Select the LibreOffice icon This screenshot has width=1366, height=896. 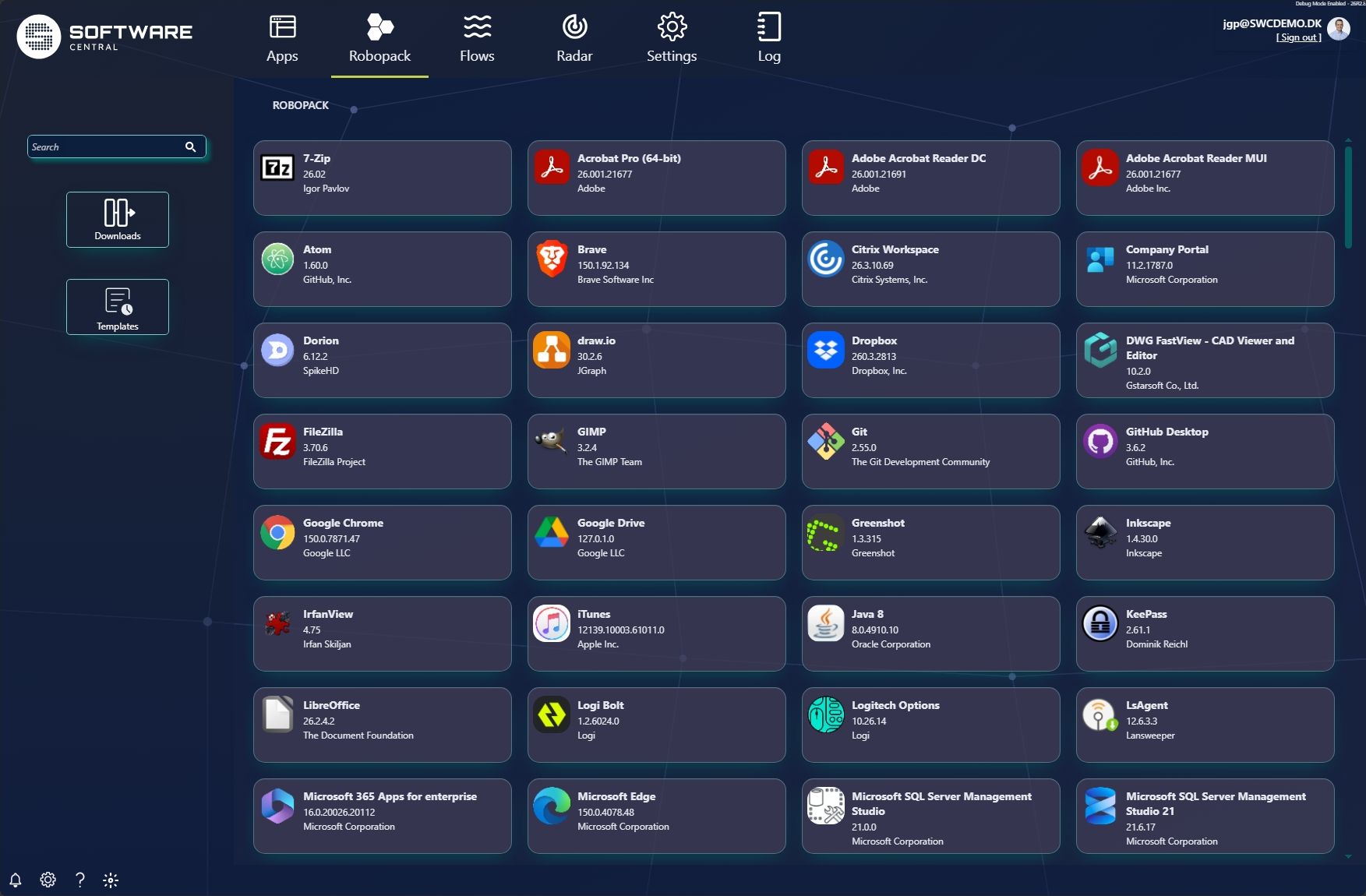277,714
